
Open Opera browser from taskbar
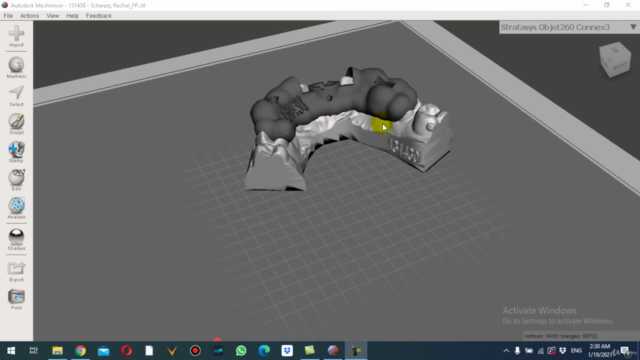tap(126, 351)
